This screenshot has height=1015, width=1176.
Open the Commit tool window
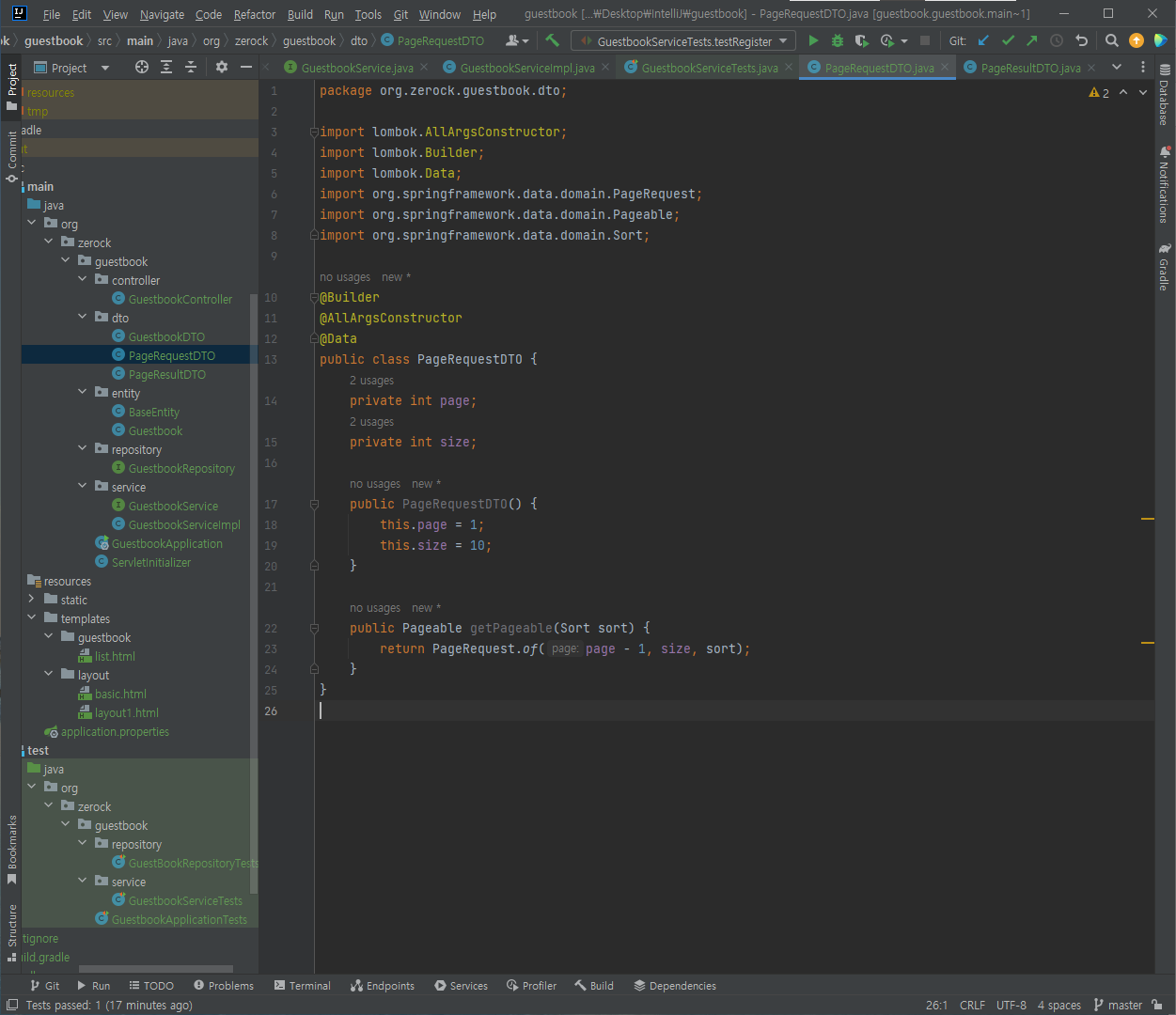(11, 157)
